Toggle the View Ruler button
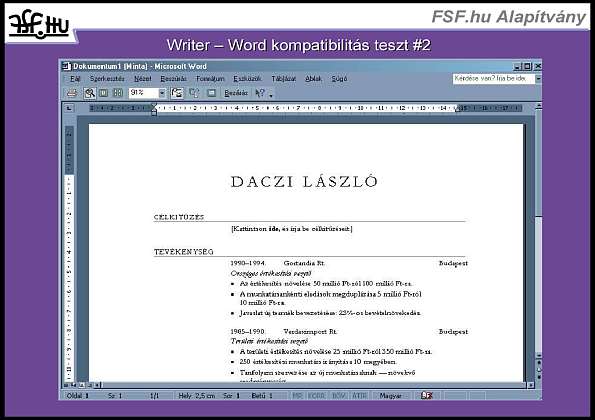Viewport: 595px width, 420px height. coord(177,93)
